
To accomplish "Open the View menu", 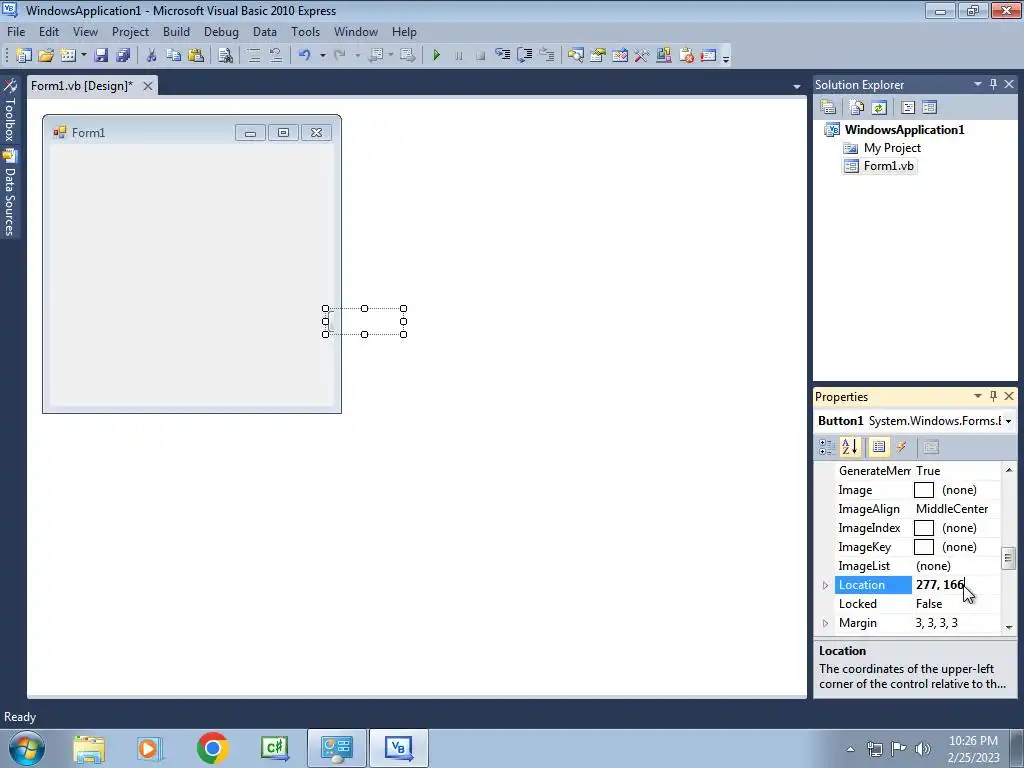I will (85, 31).
